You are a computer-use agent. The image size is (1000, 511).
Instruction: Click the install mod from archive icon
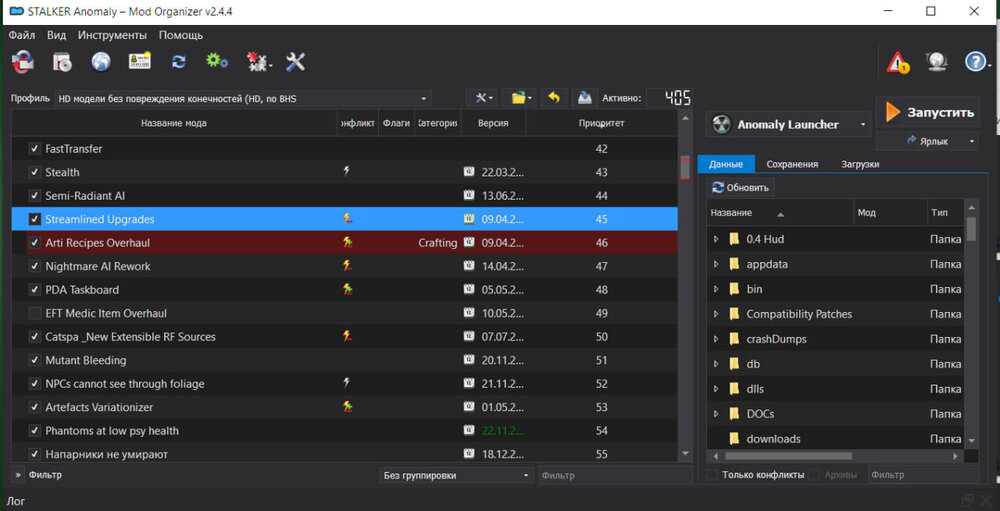(x=62, y=62)
